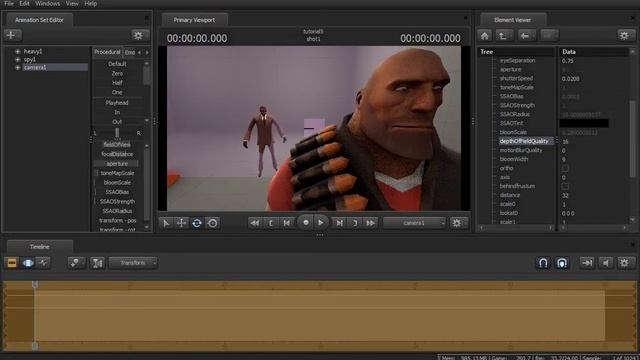Open the Transform dropdown in Timeline
The width and height of the screenshot is (640, 360).
tap(133, 263)
